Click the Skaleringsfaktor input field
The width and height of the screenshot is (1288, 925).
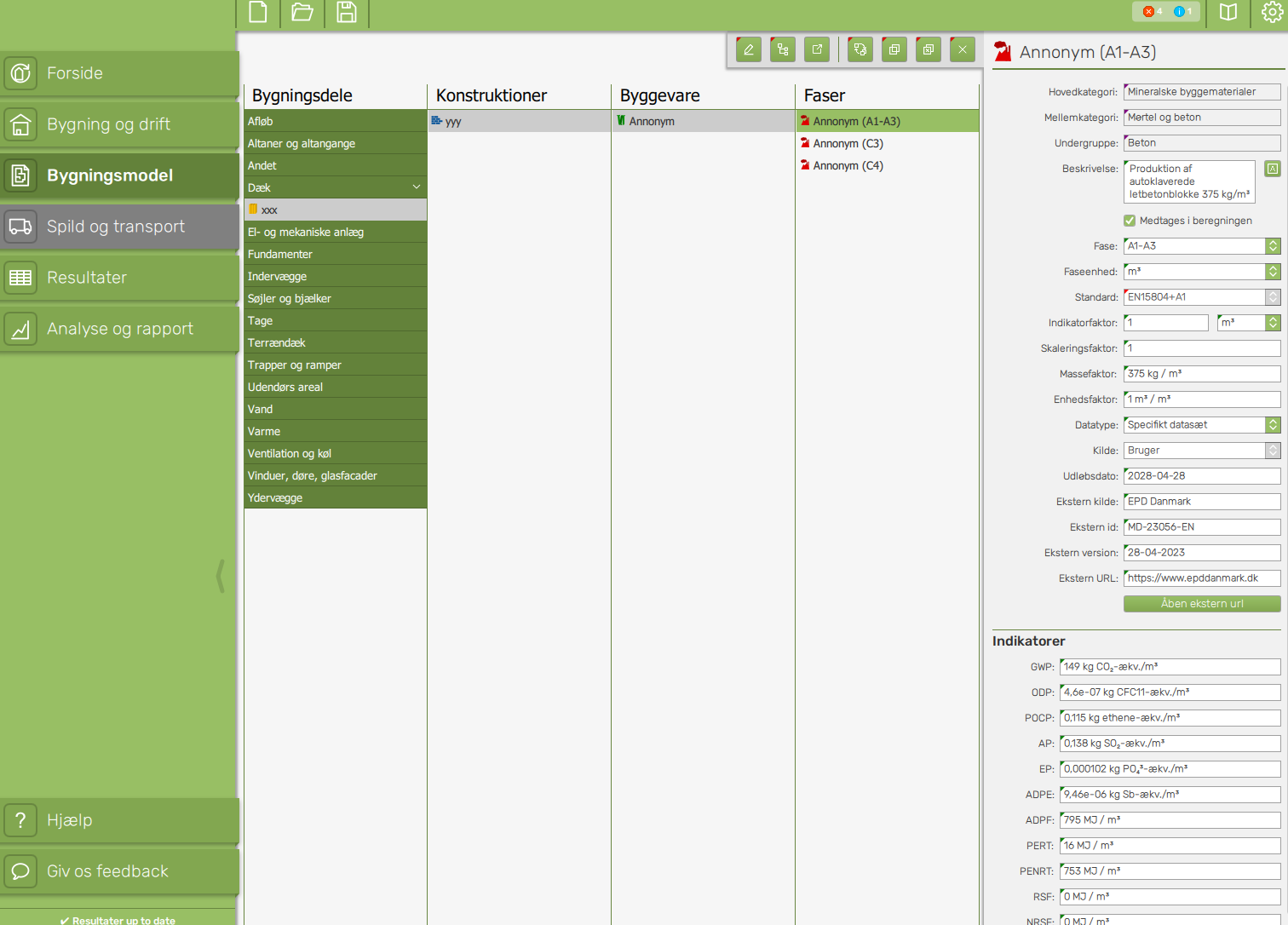click(x=1201, y=348)
